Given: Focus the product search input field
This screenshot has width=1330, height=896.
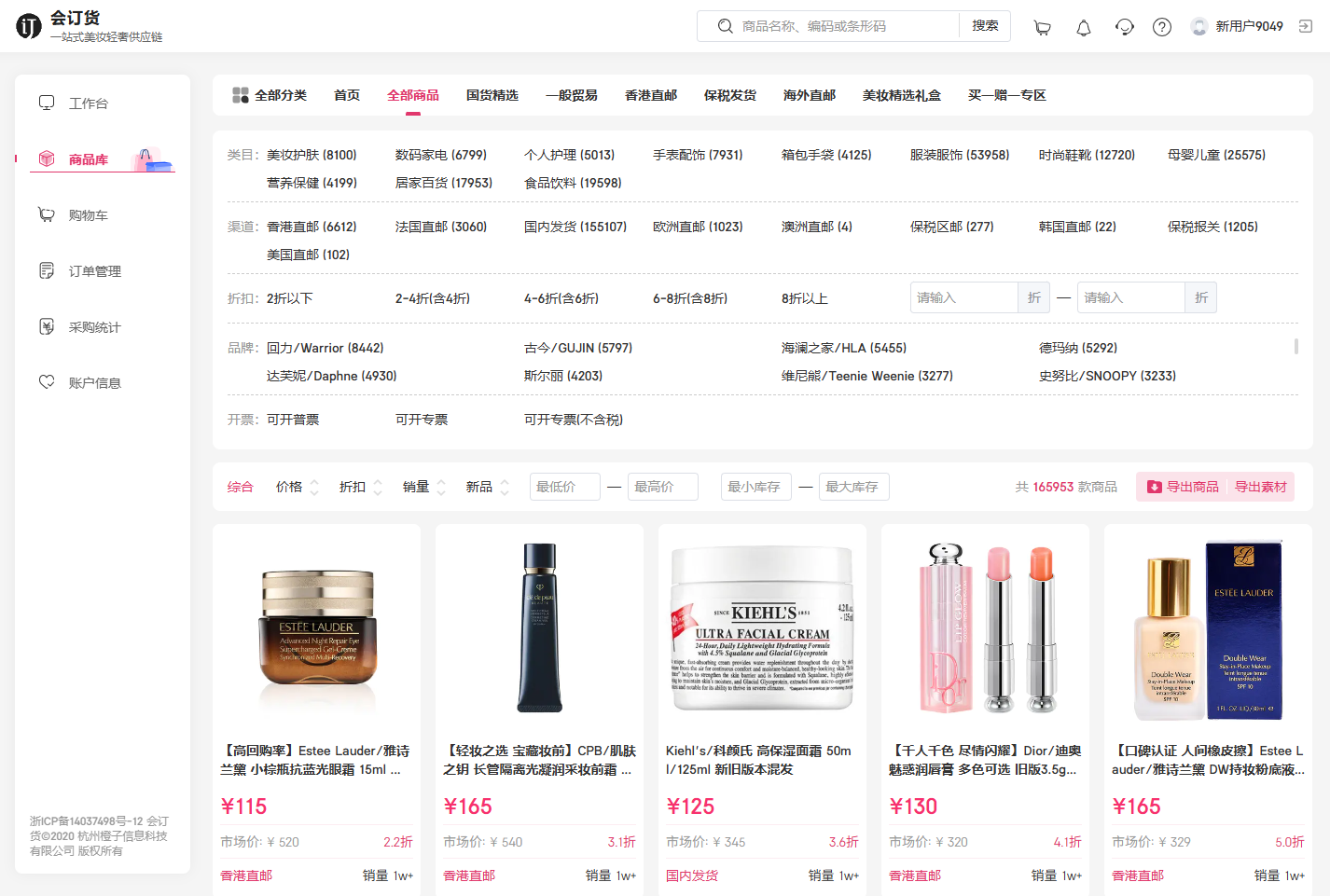Looking at the screenshot, I should click(846, 26).
